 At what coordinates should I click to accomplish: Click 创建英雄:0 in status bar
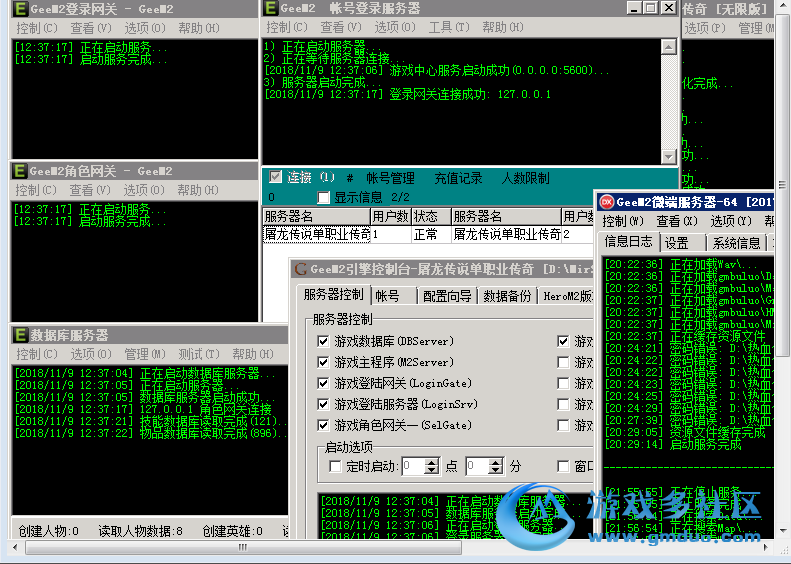click(x=233, y=531)
